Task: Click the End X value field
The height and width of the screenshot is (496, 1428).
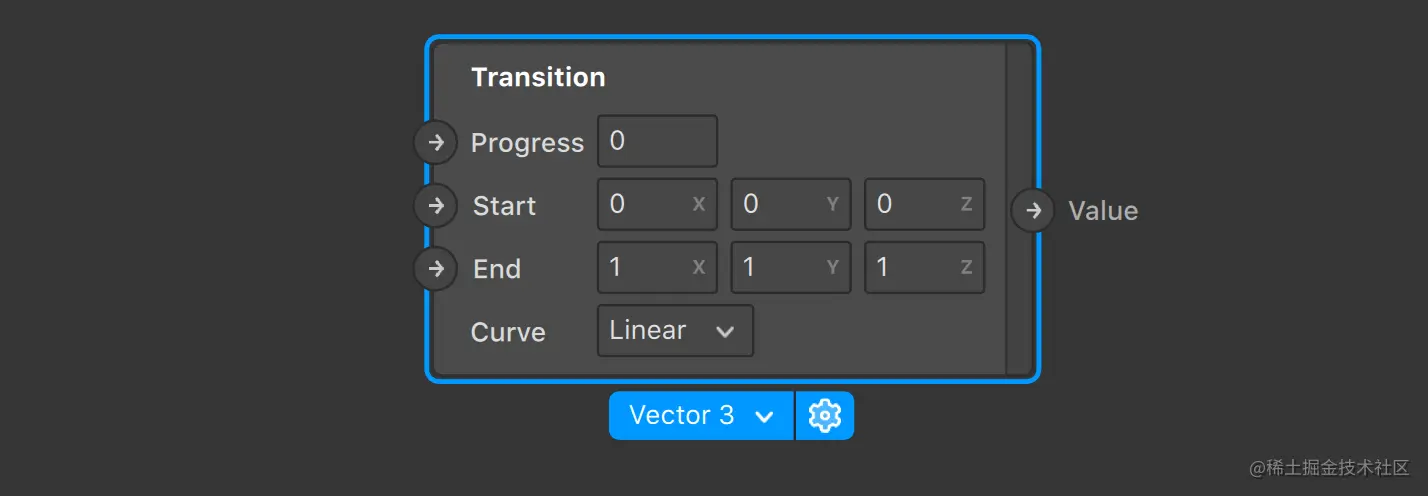Action: pos(657,268)
